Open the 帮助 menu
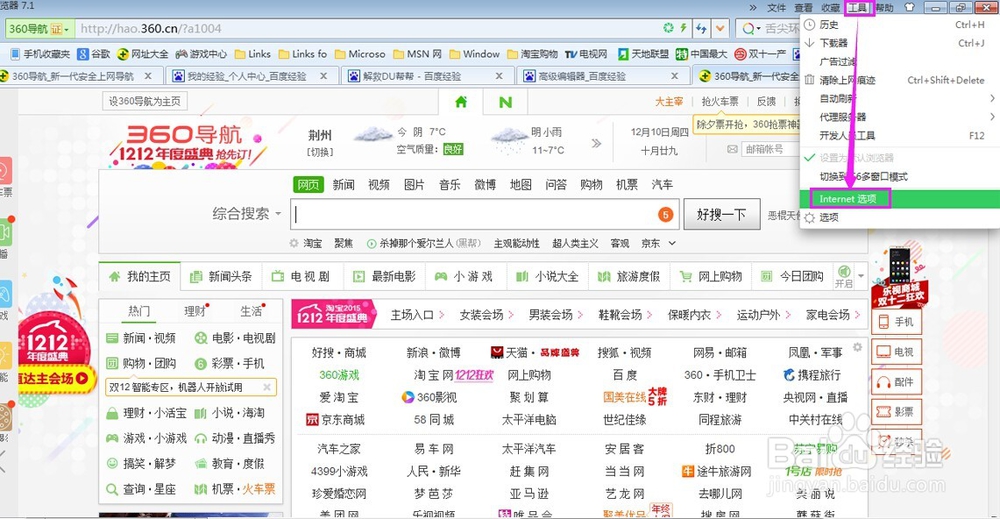Image resolution: width=1000 pixels, height=519 pixels. click(x=884, y=8)
